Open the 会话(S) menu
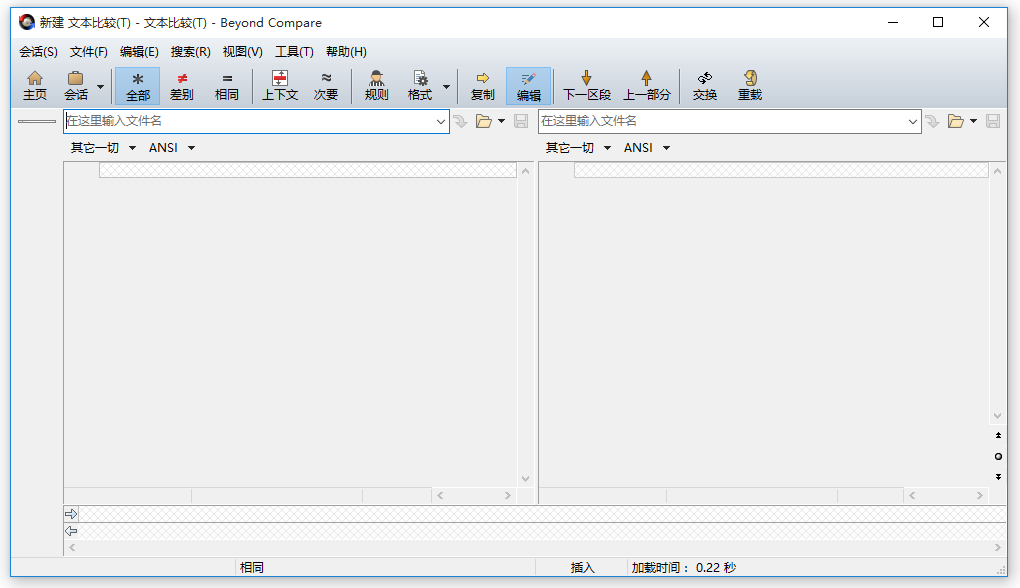The image size is (1020, 588). click(38, 51)
